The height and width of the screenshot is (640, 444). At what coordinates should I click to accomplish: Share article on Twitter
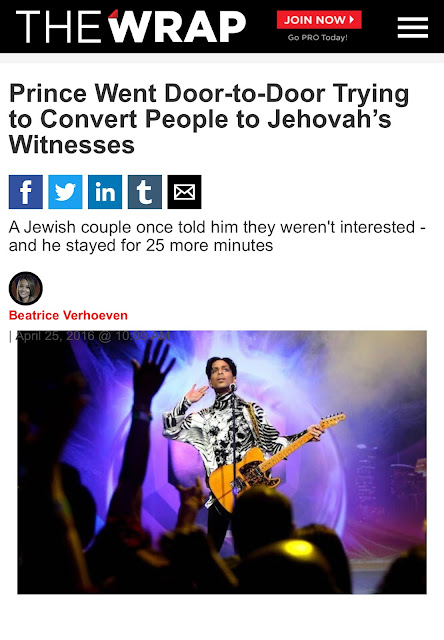pyautogui.click(x=65, y=192)
